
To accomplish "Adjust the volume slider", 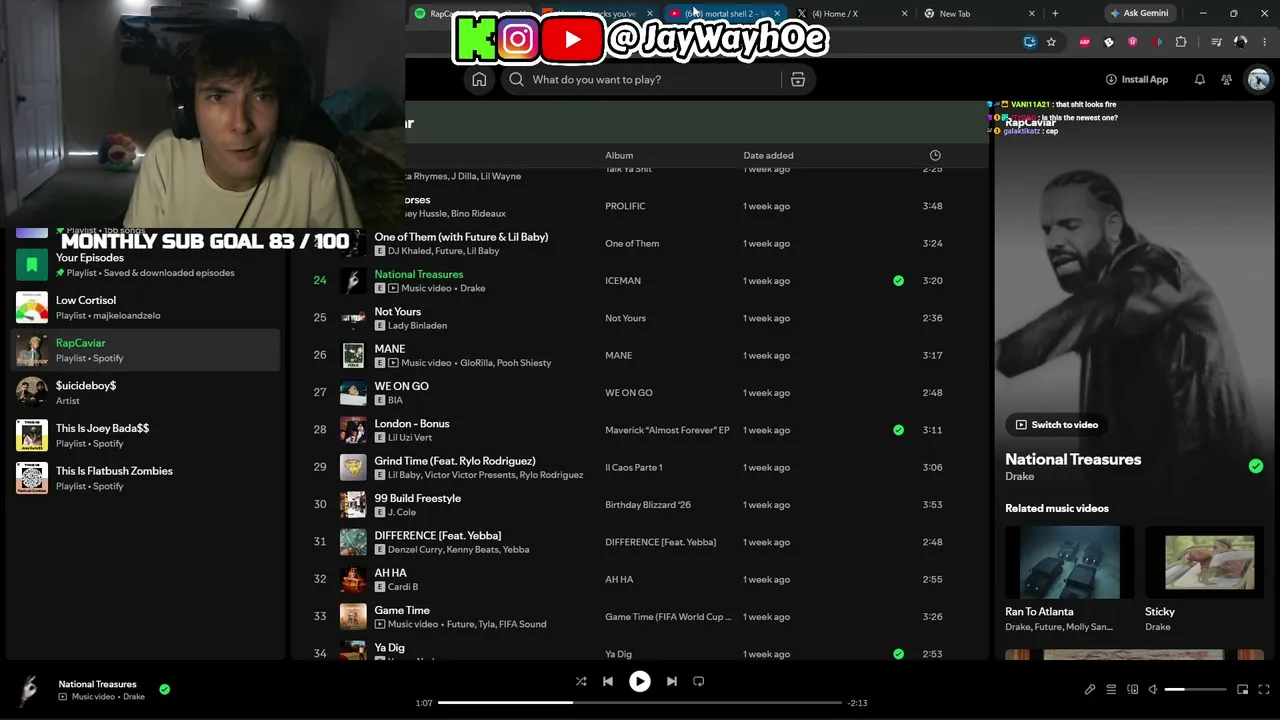I will pyautogui.click(x=1195, y=689).
